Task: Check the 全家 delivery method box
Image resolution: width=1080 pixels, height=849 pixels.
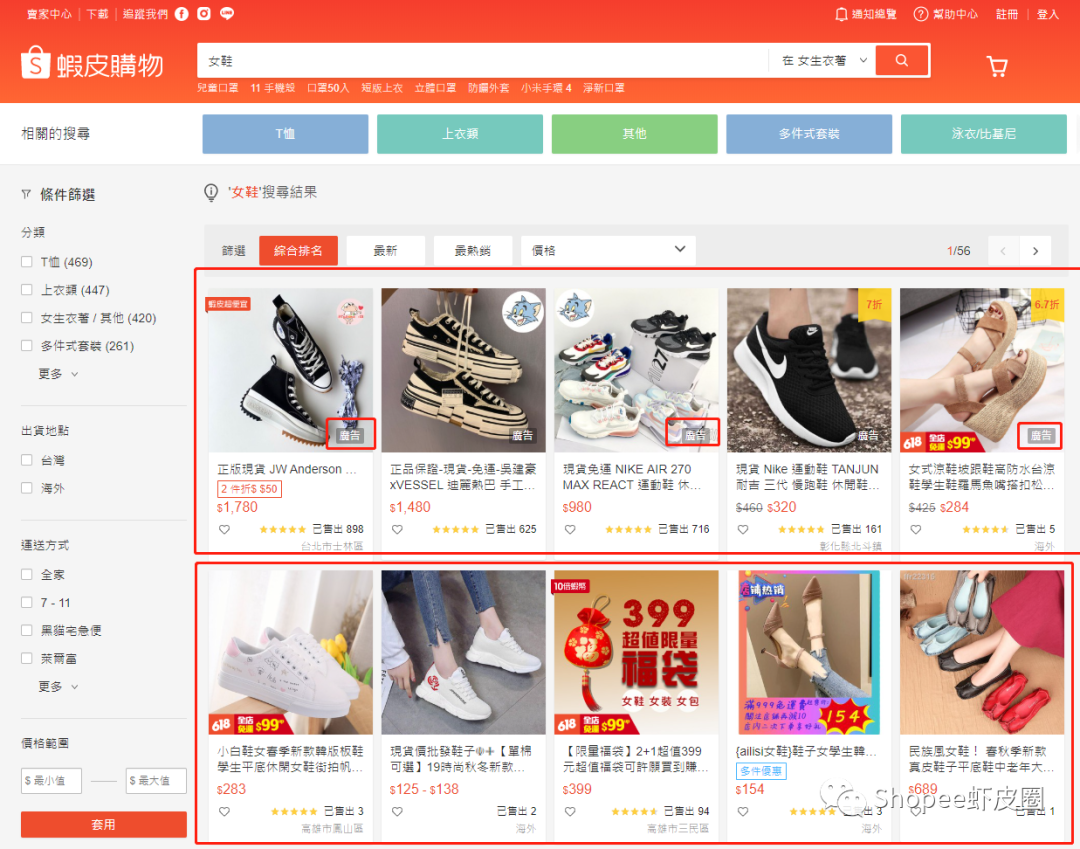Action: click(27, 574)
